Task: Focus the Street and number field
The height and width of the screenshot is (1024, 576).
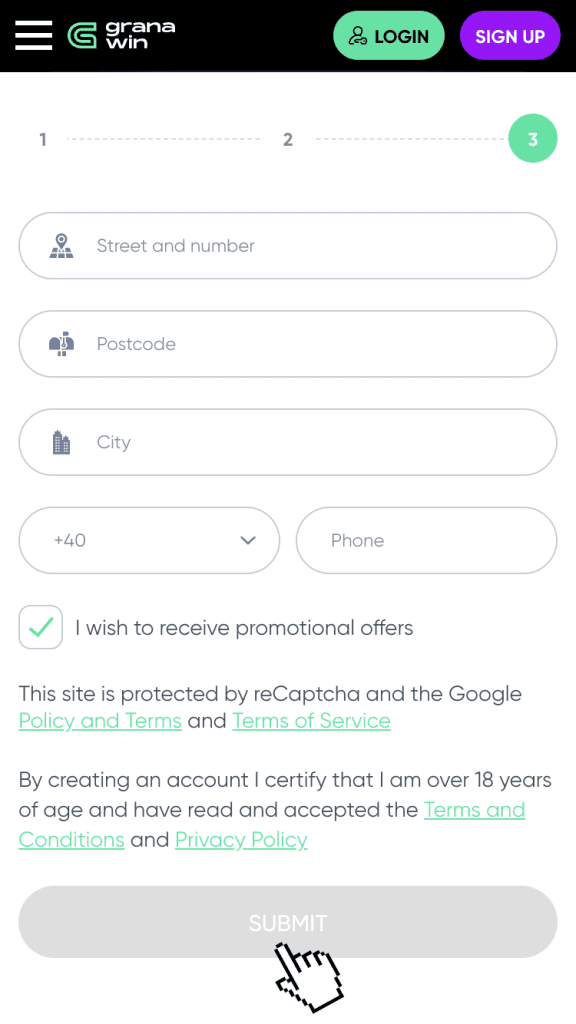Action: [x=288, y=246]
